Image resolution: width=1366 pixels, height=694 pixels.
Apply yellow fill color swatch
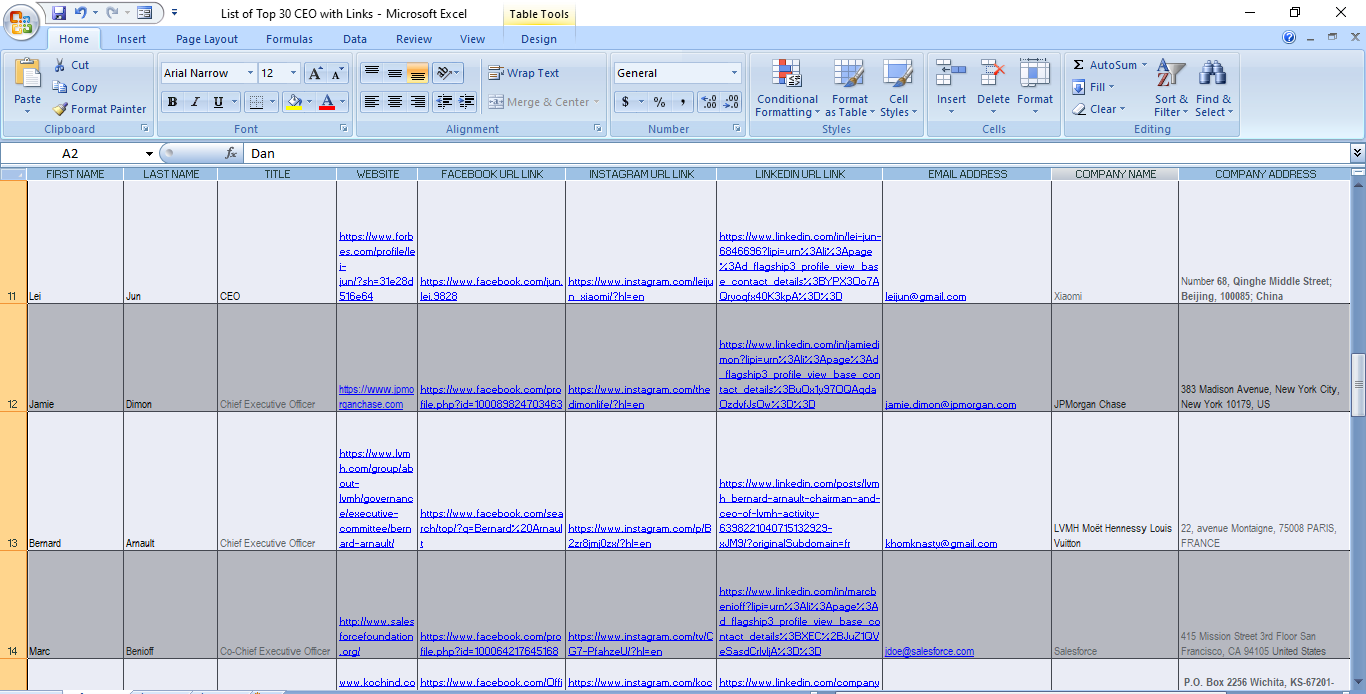(x=293, y=102)
